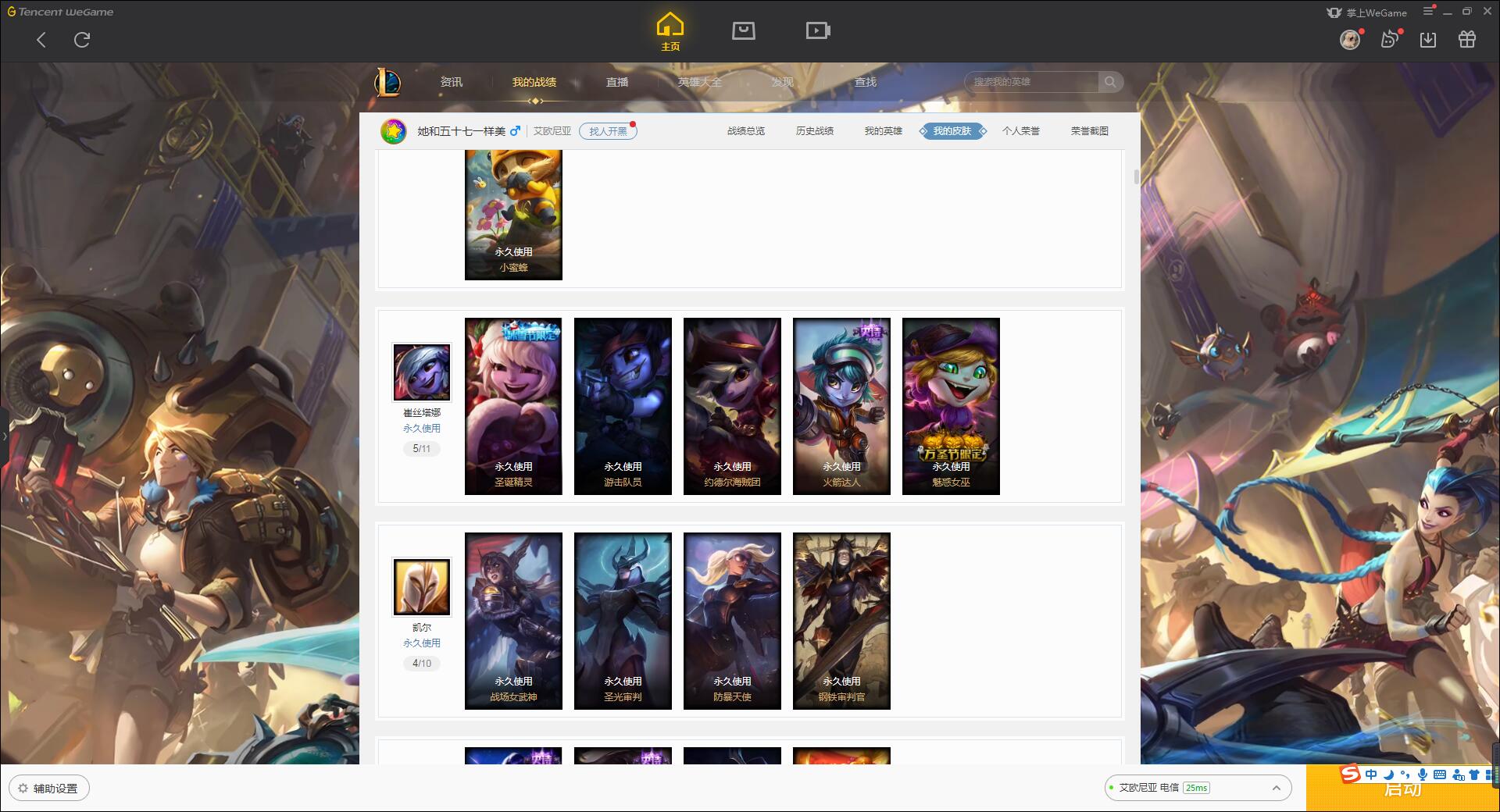
Task: Click the summoner name 她和五十七一样美
Action: click(461, 131)
